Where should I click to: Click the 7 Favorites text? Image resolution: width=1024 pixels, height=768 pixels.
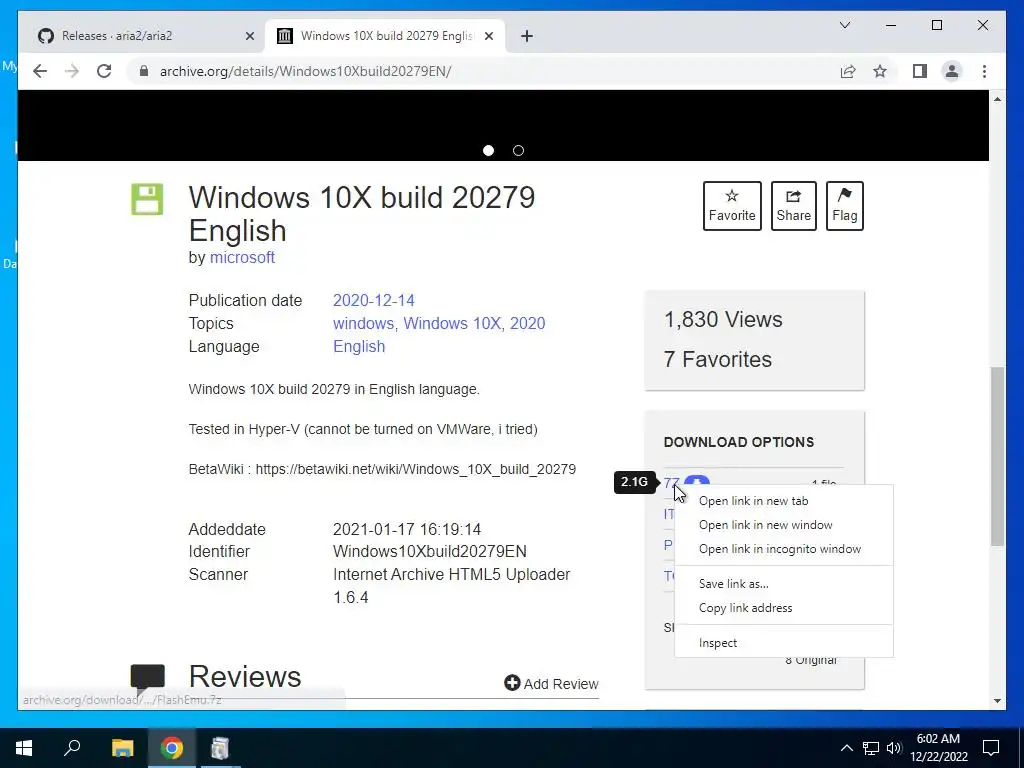pyautogui.click(x=718, y=359)
